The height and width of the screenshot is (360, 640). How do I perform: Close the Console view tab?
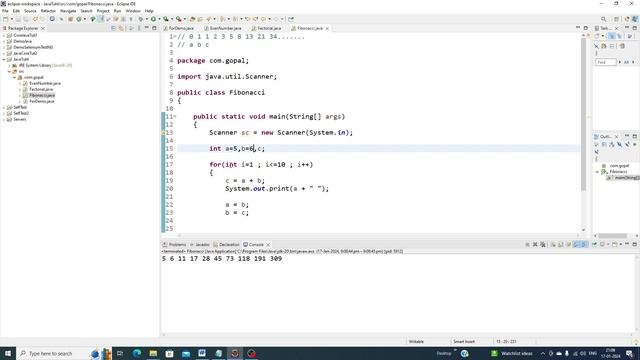268,244
